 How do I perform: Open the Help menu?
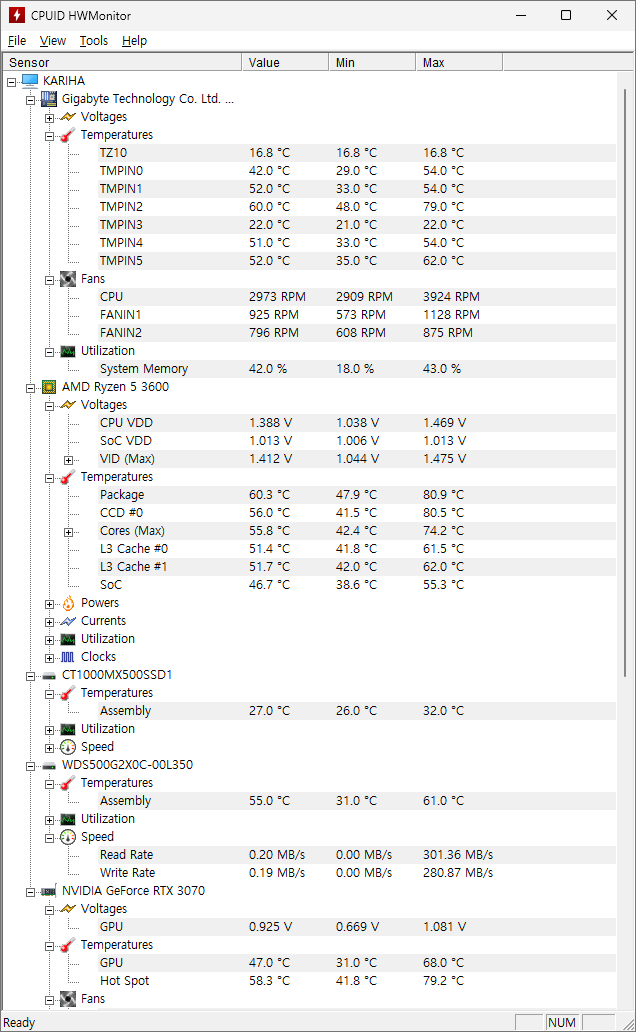[x=134, y=41]
